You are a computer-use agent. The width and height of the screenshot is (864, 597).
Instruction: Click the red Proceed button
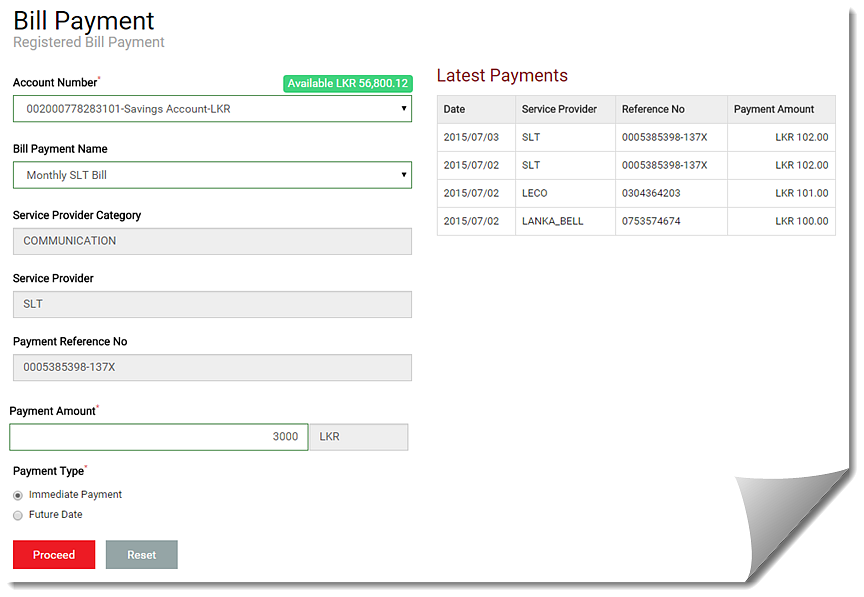tap(54, 555)
